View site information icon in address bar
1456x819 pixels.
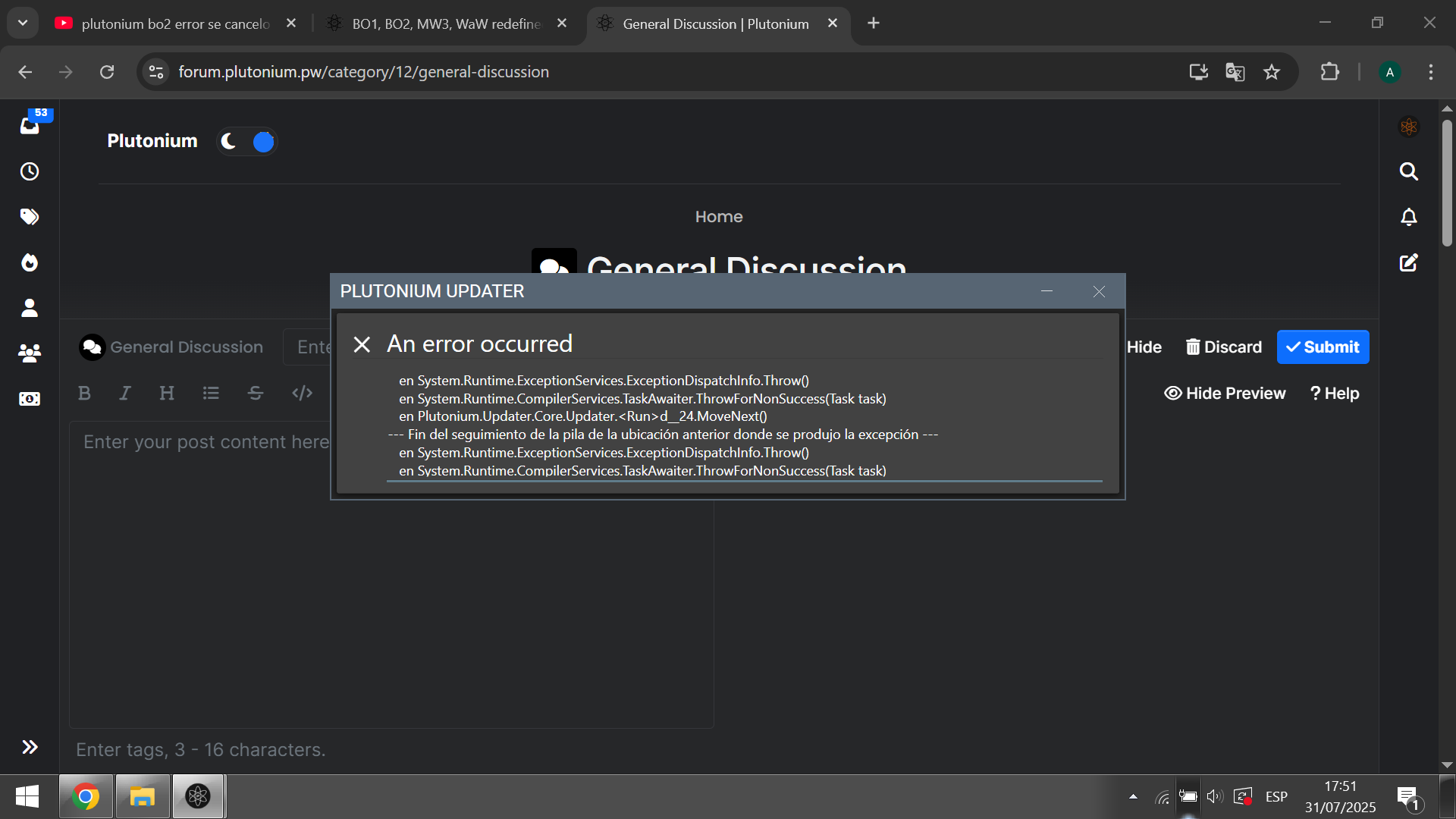(156, 72)
